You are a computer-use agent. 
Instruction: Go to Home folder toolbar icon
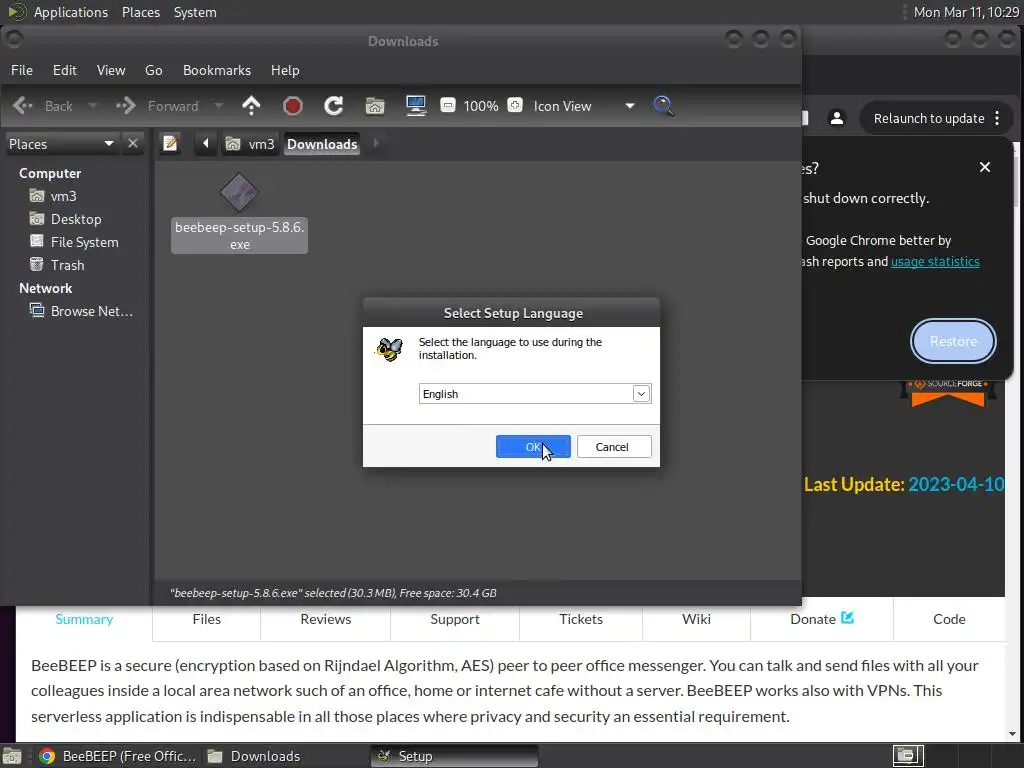pos(375,106)
